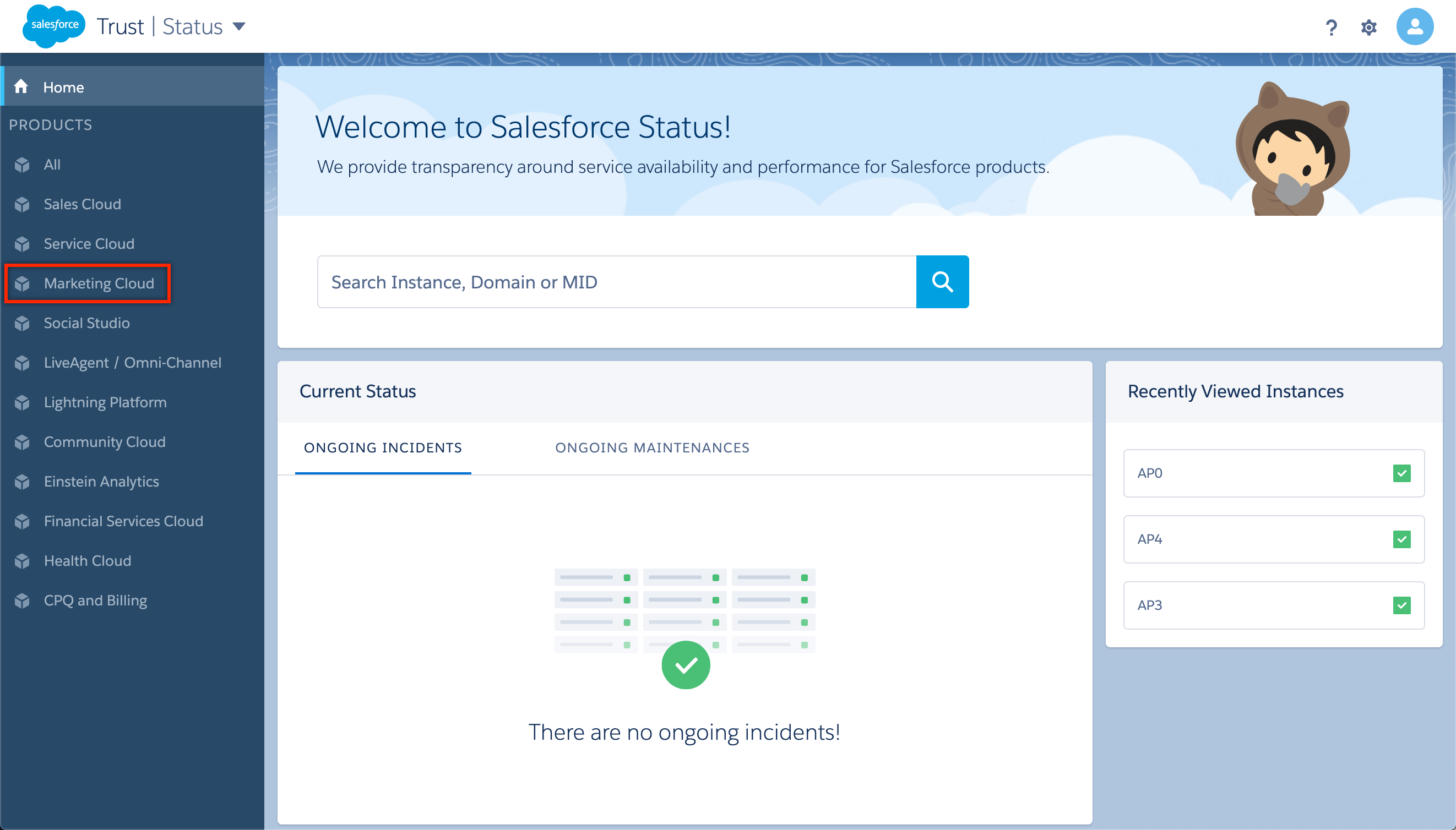Click the Sales Cloud sidebar icon
Screen dimensions: 1456x830
[25, 204]
